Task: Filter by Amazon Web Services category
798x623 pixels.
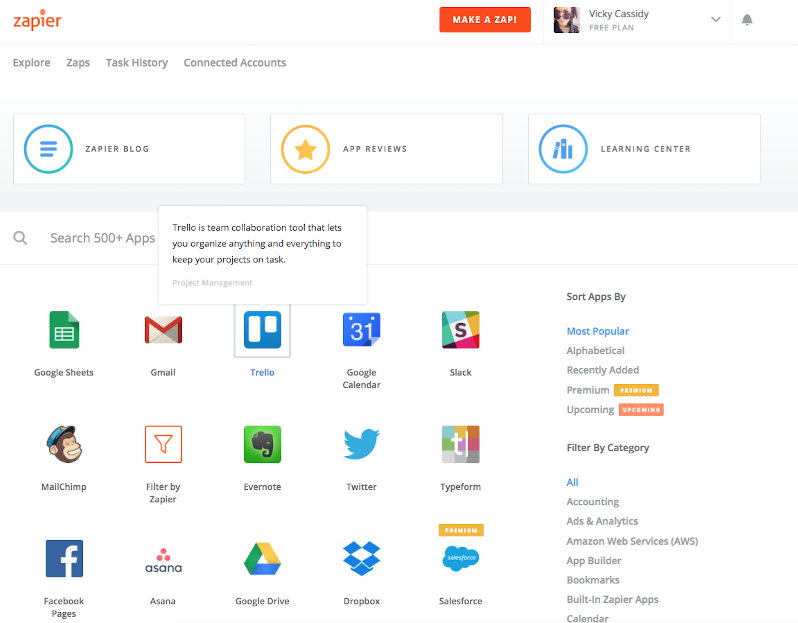Action: click(x=632, y=541)
